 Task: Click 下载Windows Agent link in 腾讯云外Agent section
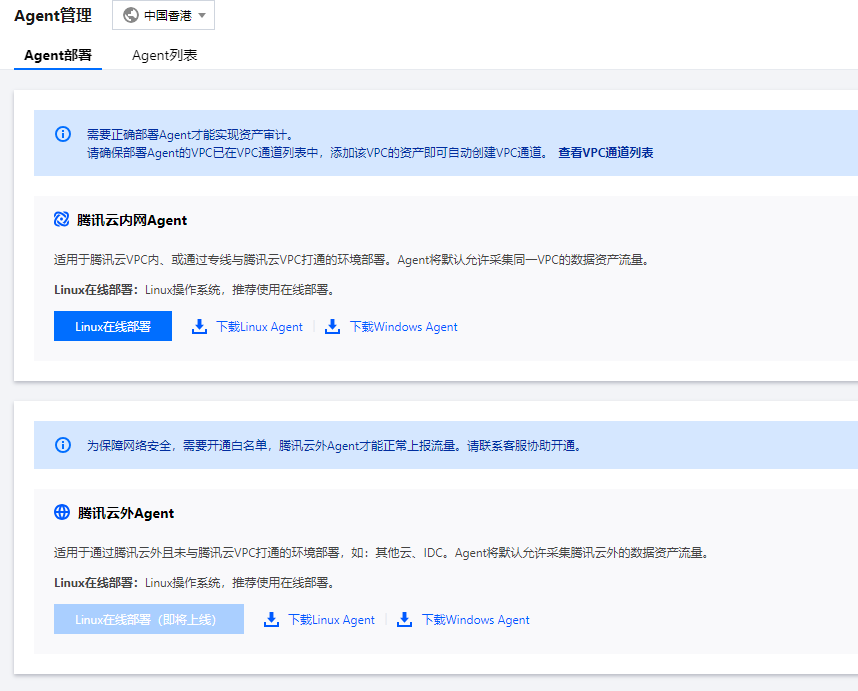click(x=476, y=620)
